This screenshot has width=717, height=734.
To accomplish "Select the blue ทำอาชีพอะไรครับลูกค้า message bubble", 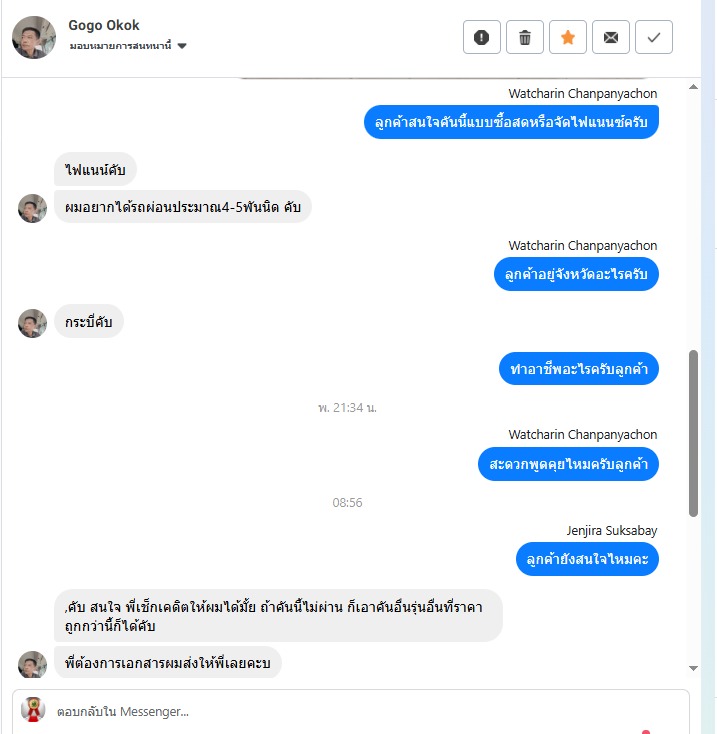I will 578,368.
